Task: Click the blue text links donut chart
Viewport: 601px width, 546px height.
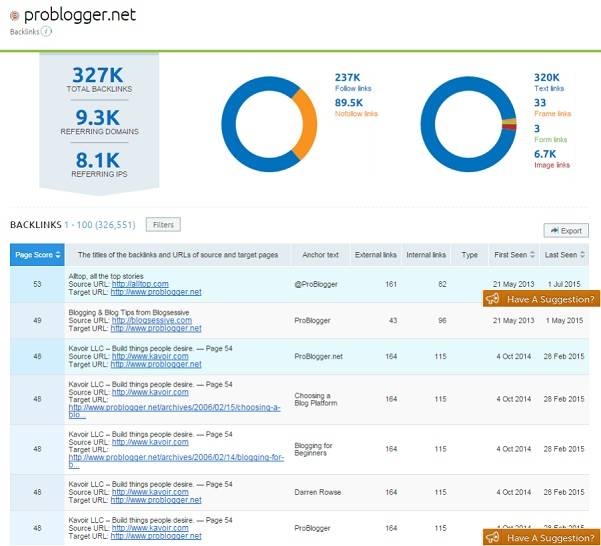Action: pyautogui.click(x=428, y=124)
